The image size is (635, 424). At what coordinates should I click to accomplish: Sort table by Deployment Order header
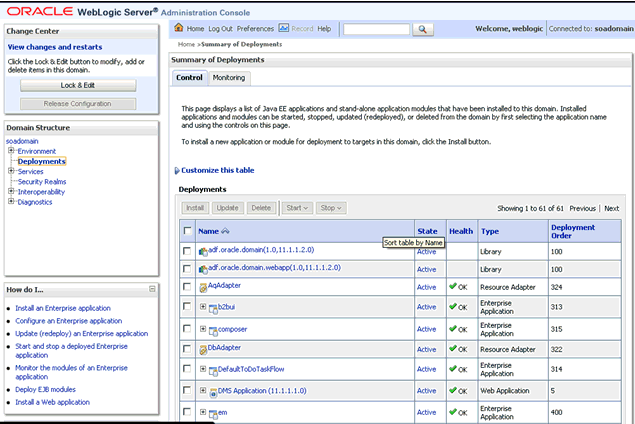573,231
